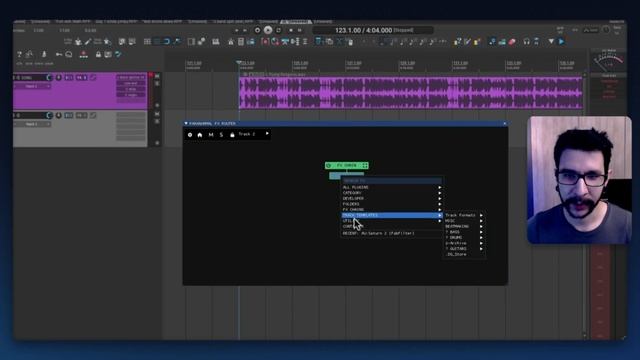Expand GUITARS templates submenu
This screenshot has width=640, height=360.
tap(464, 249)
